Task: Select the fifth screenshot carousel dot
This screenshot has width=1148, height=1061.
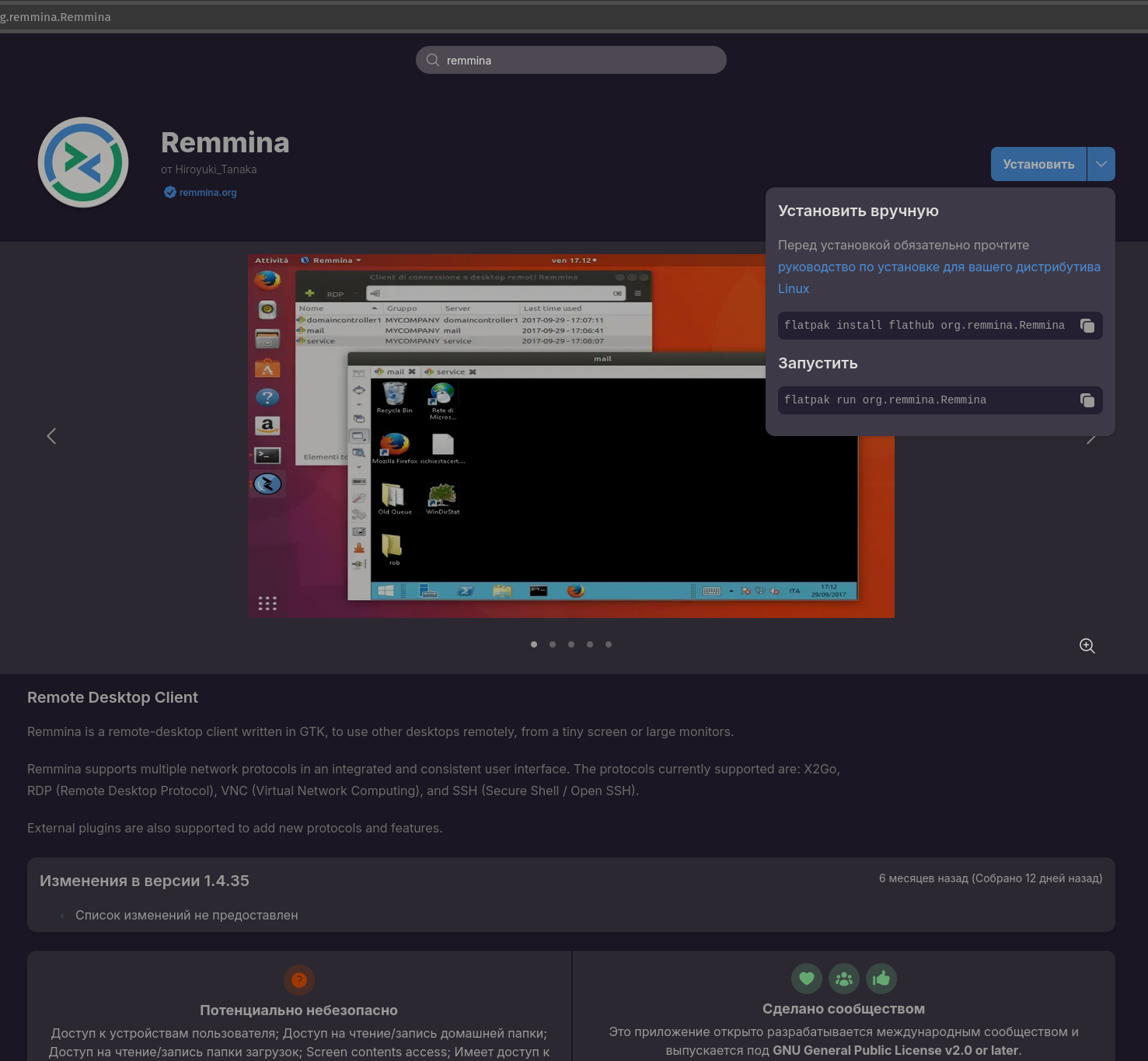Action: click(609, 644)
